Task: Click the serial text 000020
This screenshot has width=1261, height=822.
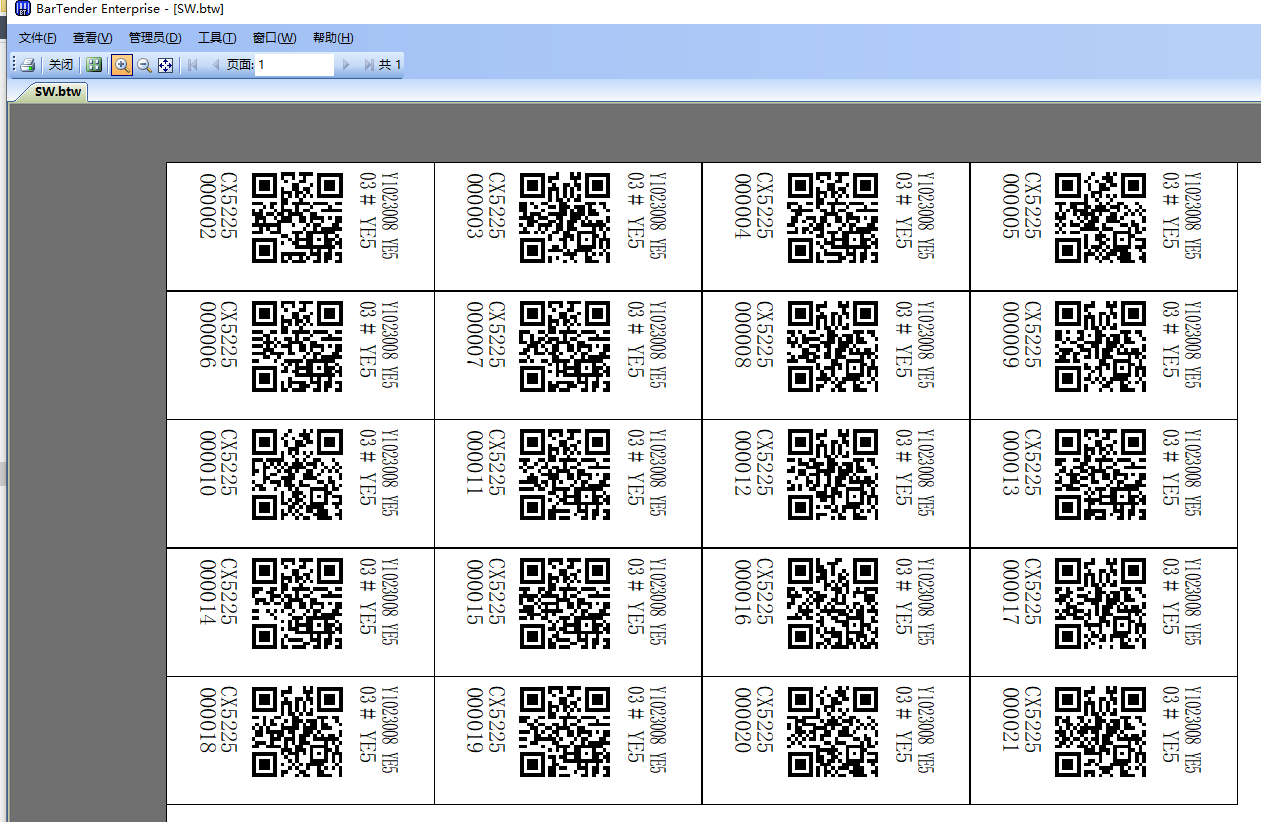Action: click(x=744, y=719)
